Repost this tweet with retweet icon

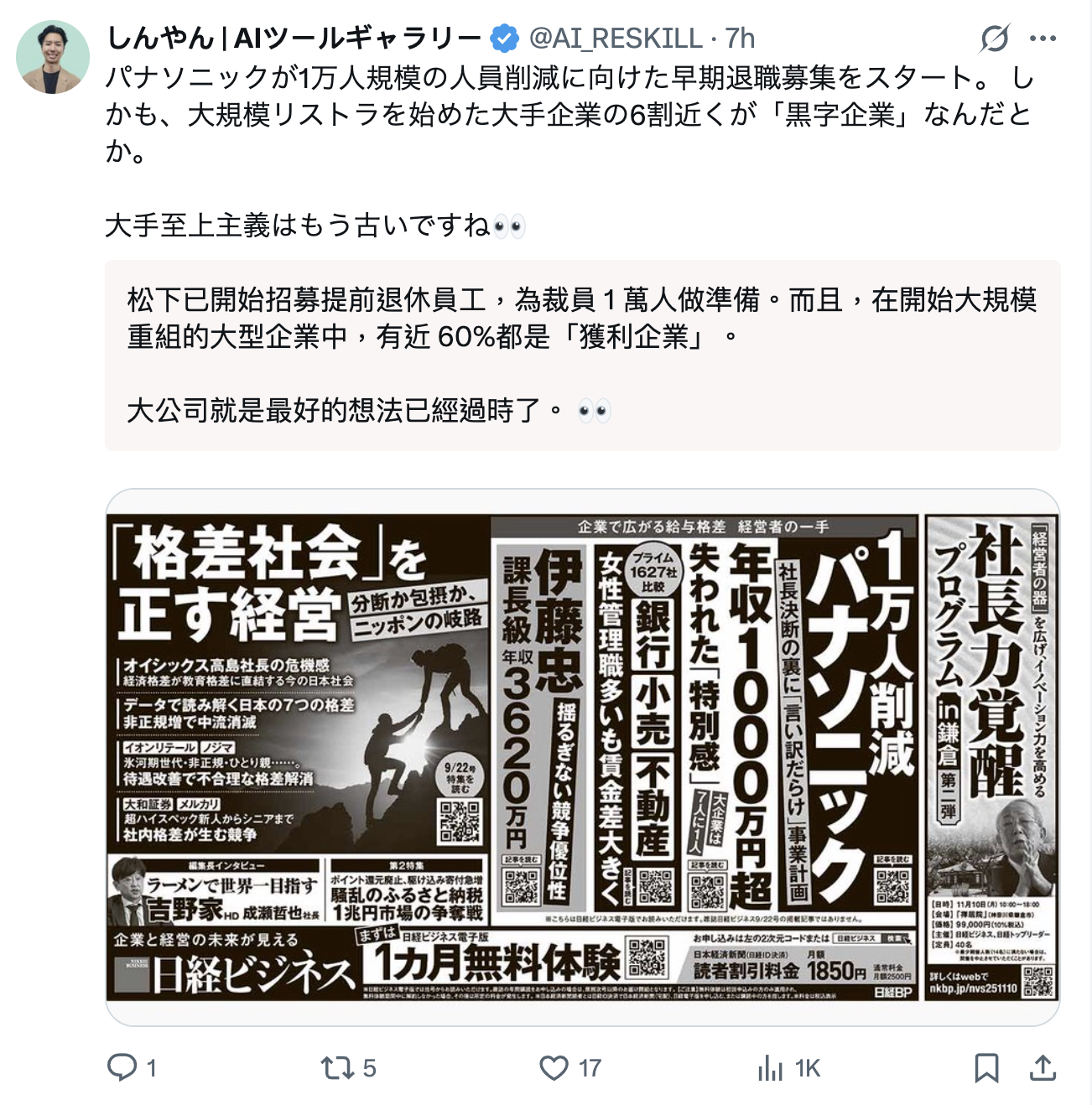coord(338,1067)
